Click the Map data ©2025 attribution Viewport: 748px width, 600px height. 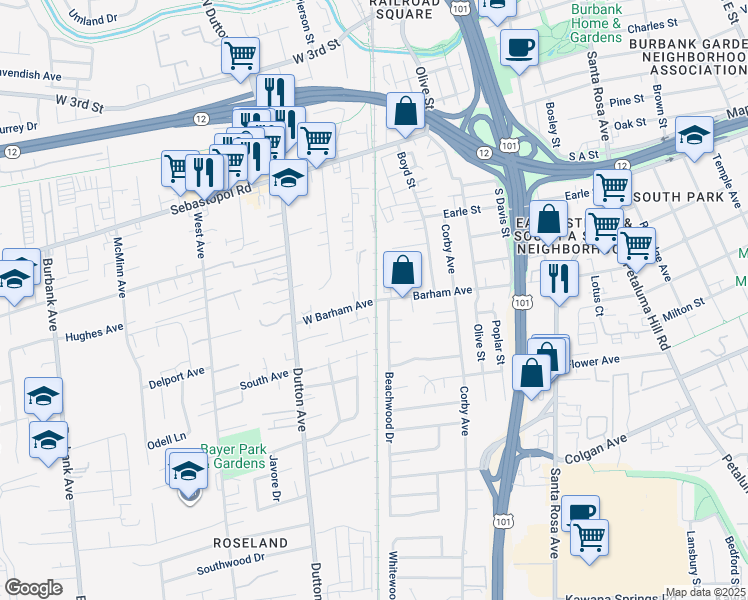704,591
